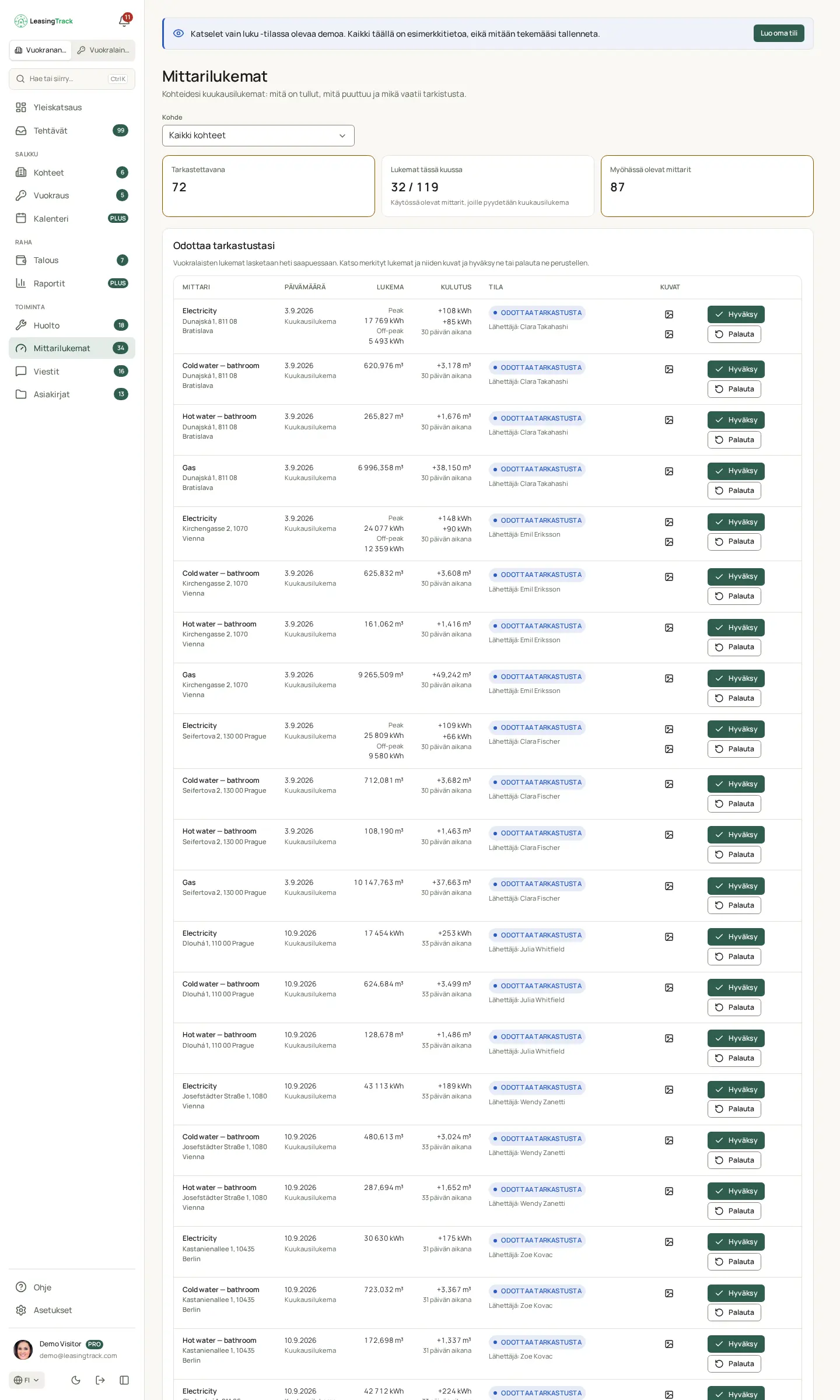View photo for Hot water at Kirchengasse 2
840x1400 pixels.
[x=669, y=628]
